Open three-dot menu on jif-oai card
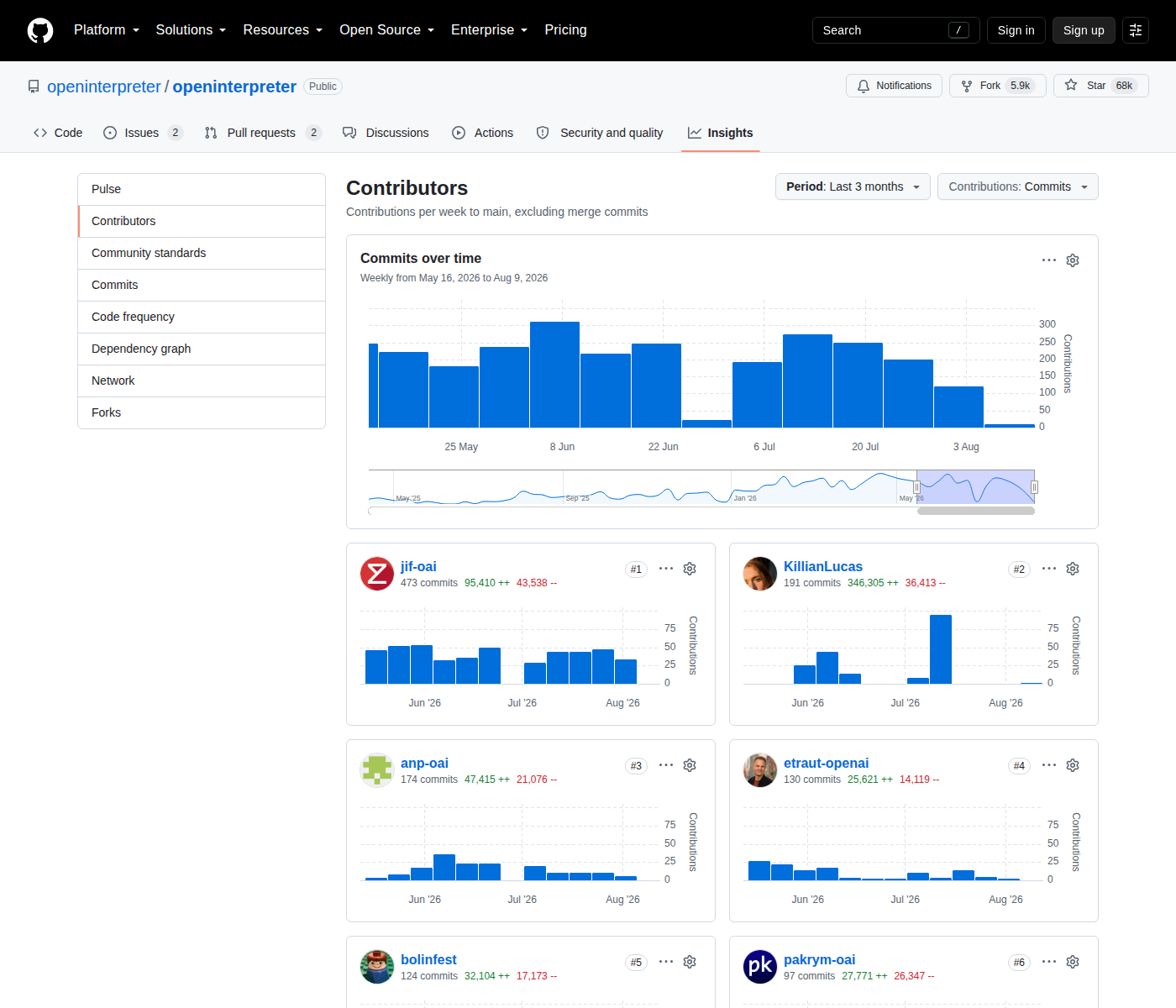The height and width of the screenshot is (1008, 1176). click(666, 569)
